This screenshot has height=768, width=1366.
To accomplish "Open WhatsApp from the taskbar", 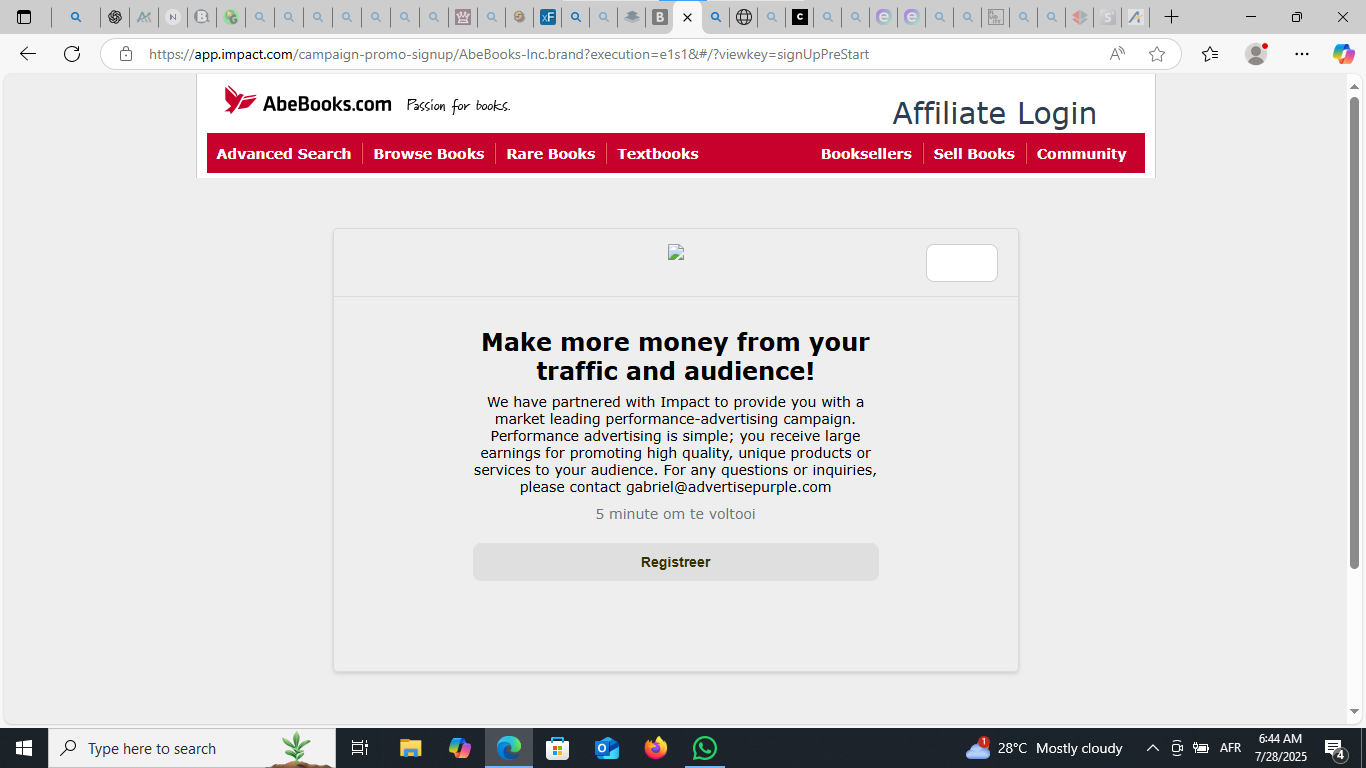I will (705, 748).
